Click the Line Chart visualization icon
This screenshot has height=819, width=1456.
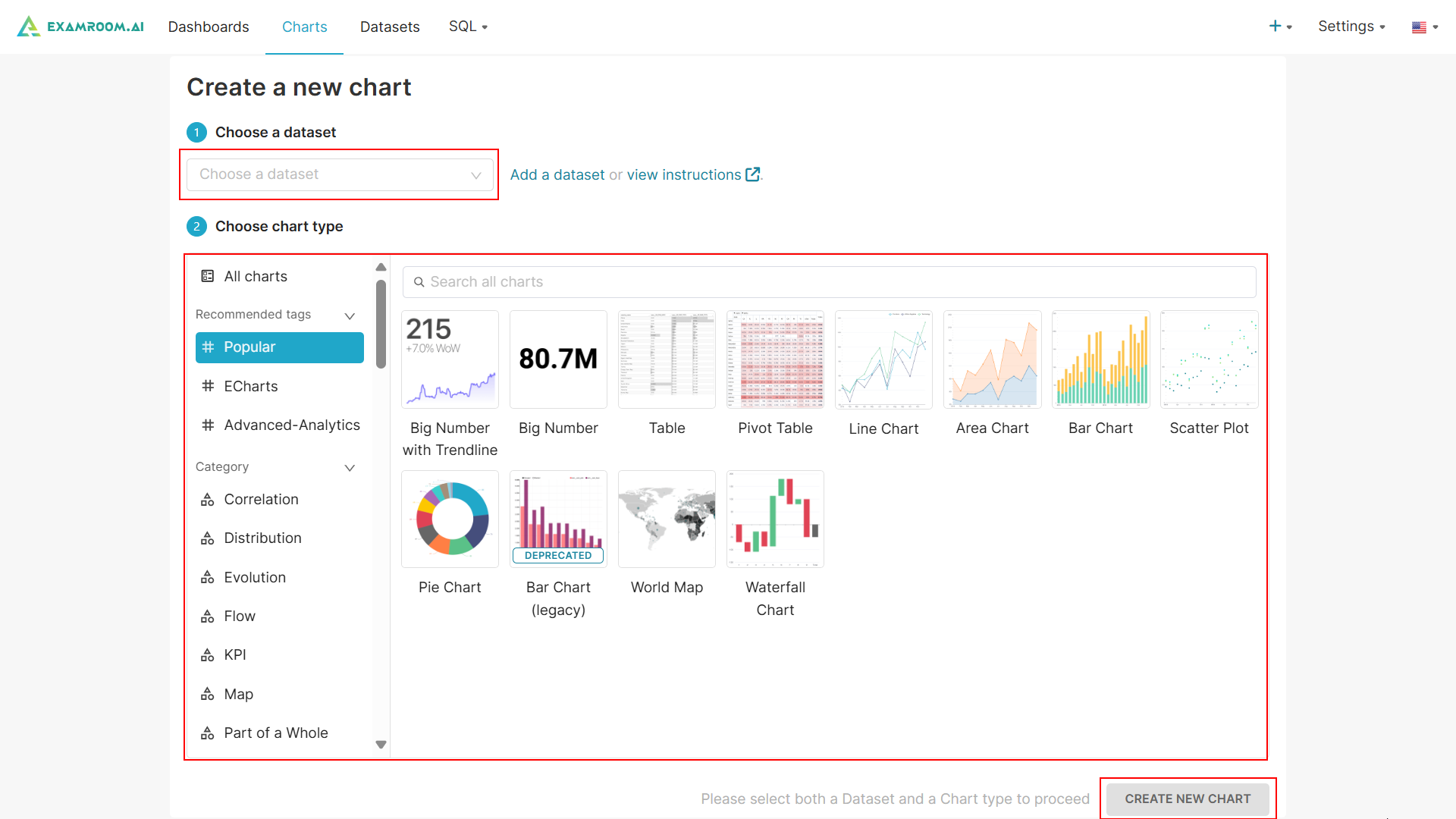[x=883, y=359]
